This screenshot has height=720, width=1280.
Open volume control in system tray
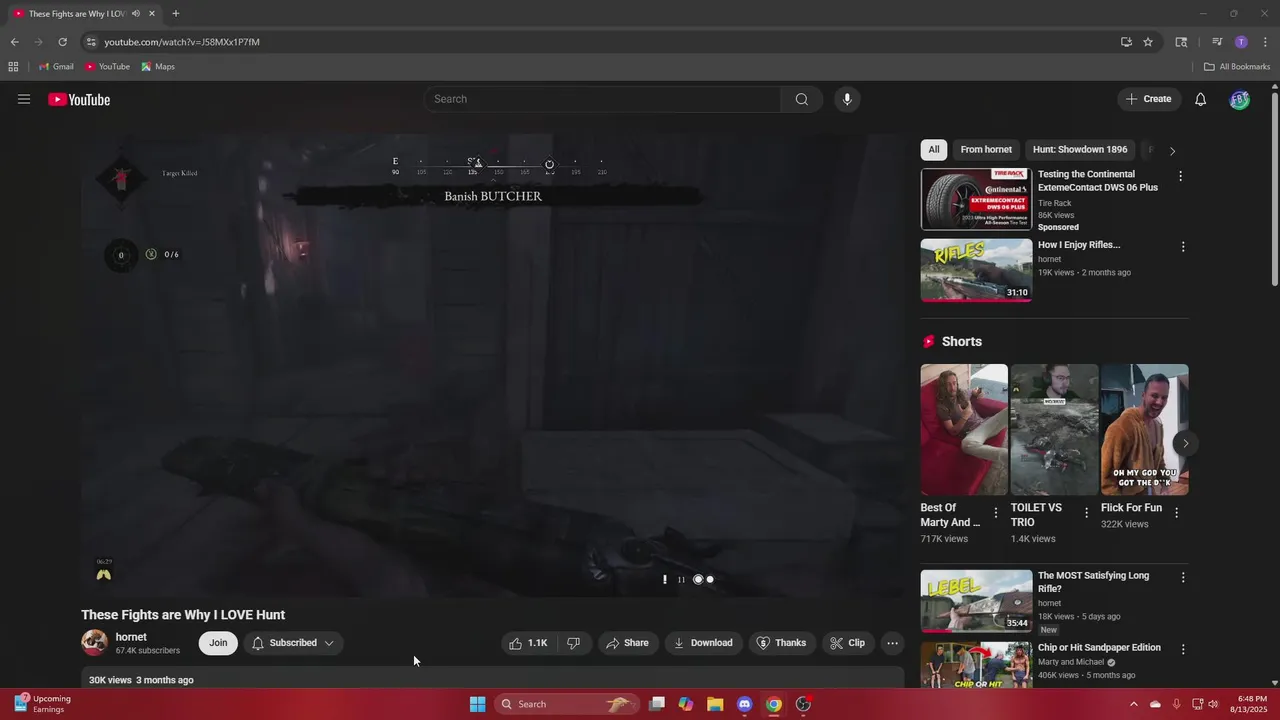point(1214,704)
